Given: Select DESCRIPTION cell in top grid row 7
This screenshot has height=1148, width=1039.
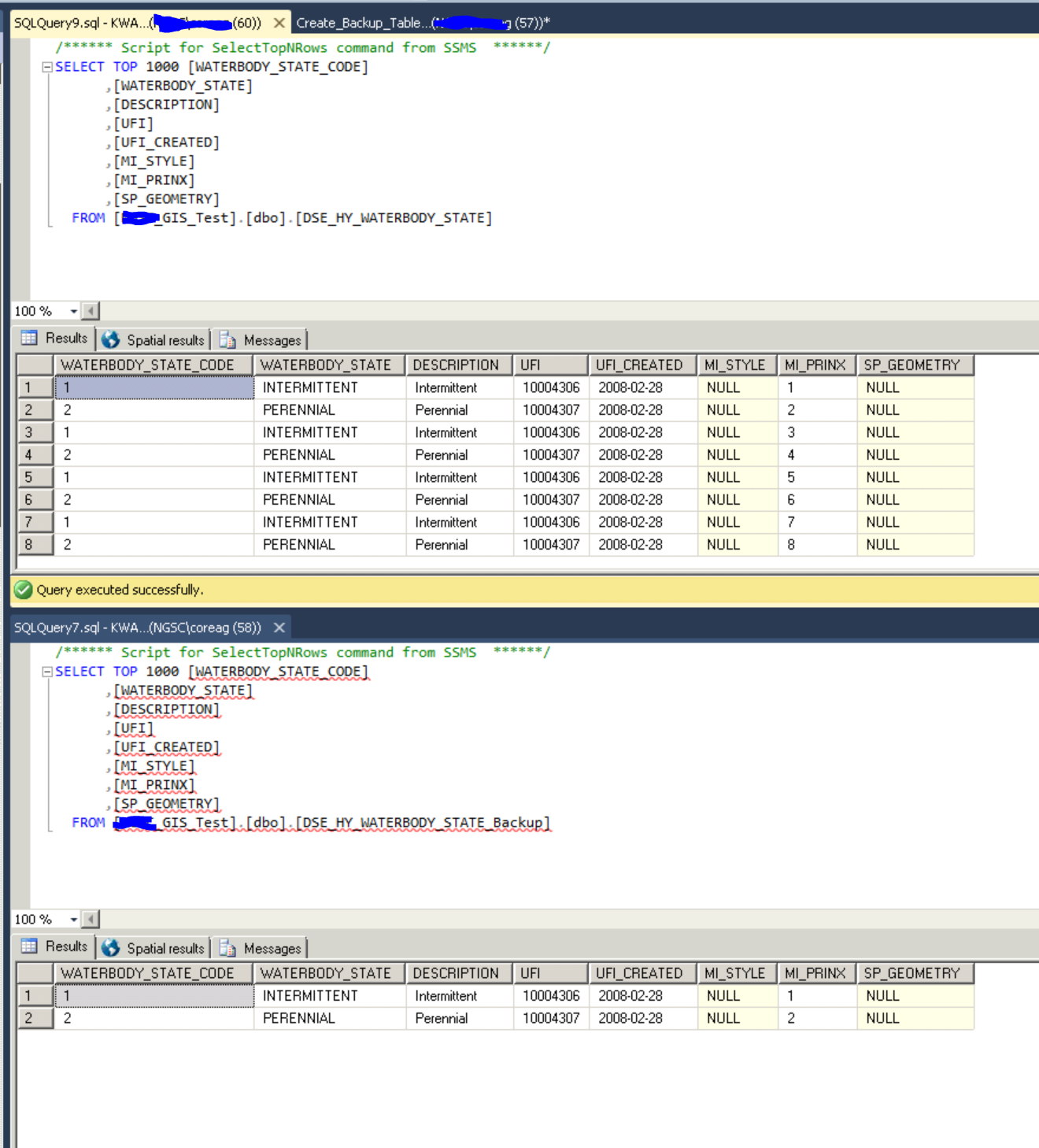Looking at the screenshot, I should (460, 522).
